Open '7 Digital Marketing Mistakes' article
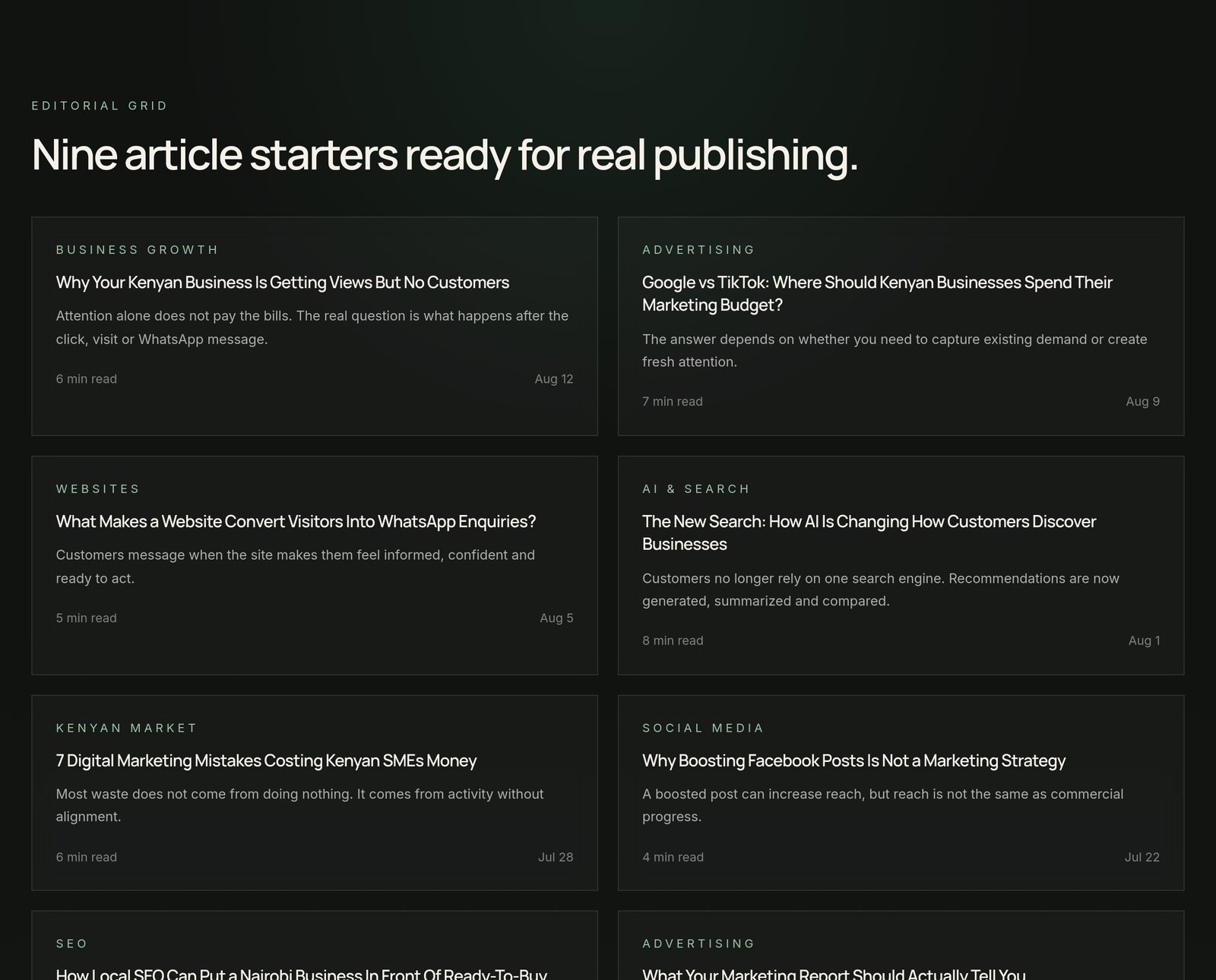Viewport: 1216px width, 980px height. tap(266, 760)
